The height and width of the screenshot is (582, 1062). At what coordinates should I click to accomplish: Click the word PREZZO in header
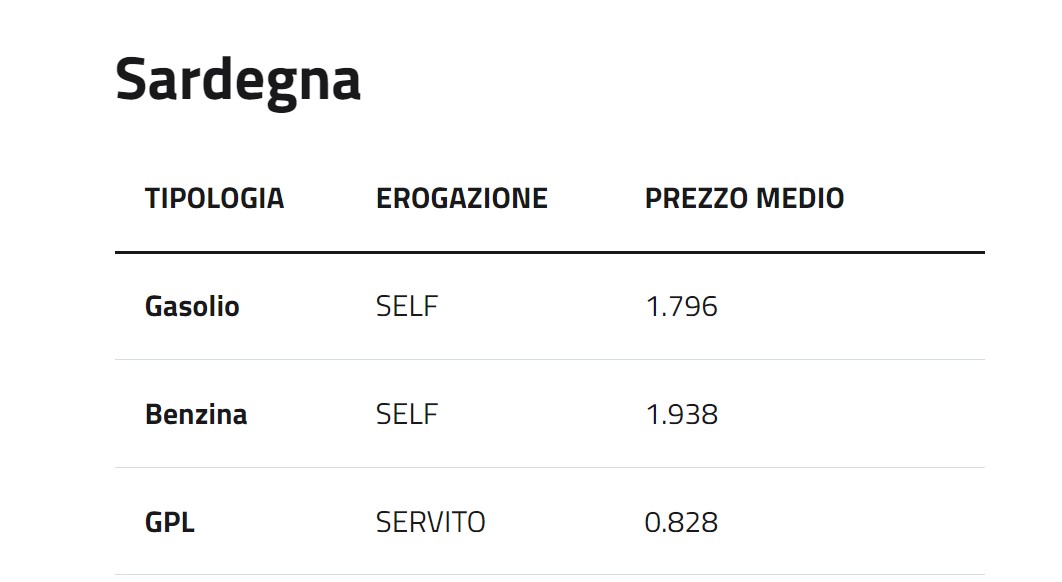(x=696, y=199)
